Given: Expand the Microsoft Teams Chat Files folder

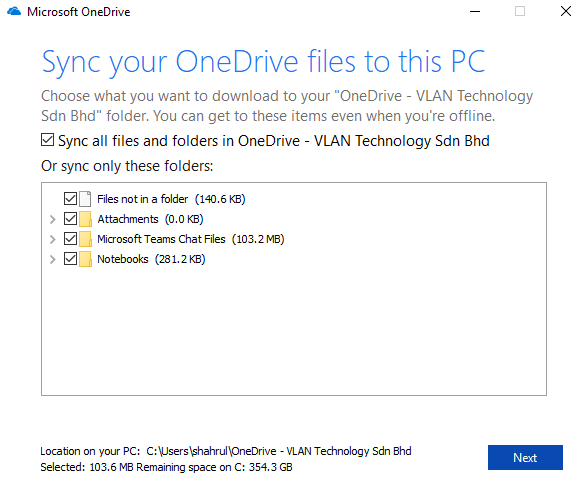Looking at the screenshot, I should pos(53,239).
